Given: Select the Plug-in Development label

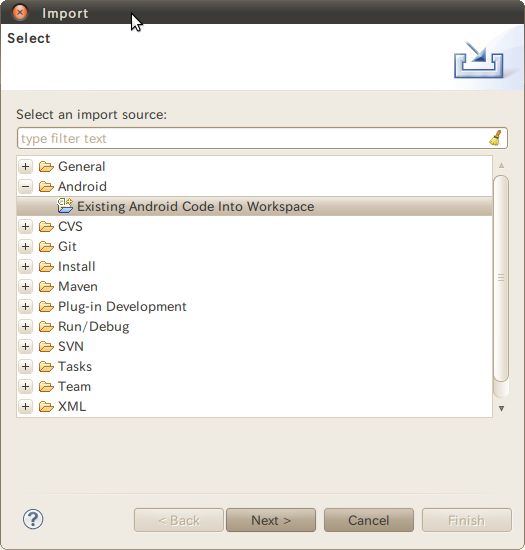Looking at the screenshot, I should click(122, 306).
